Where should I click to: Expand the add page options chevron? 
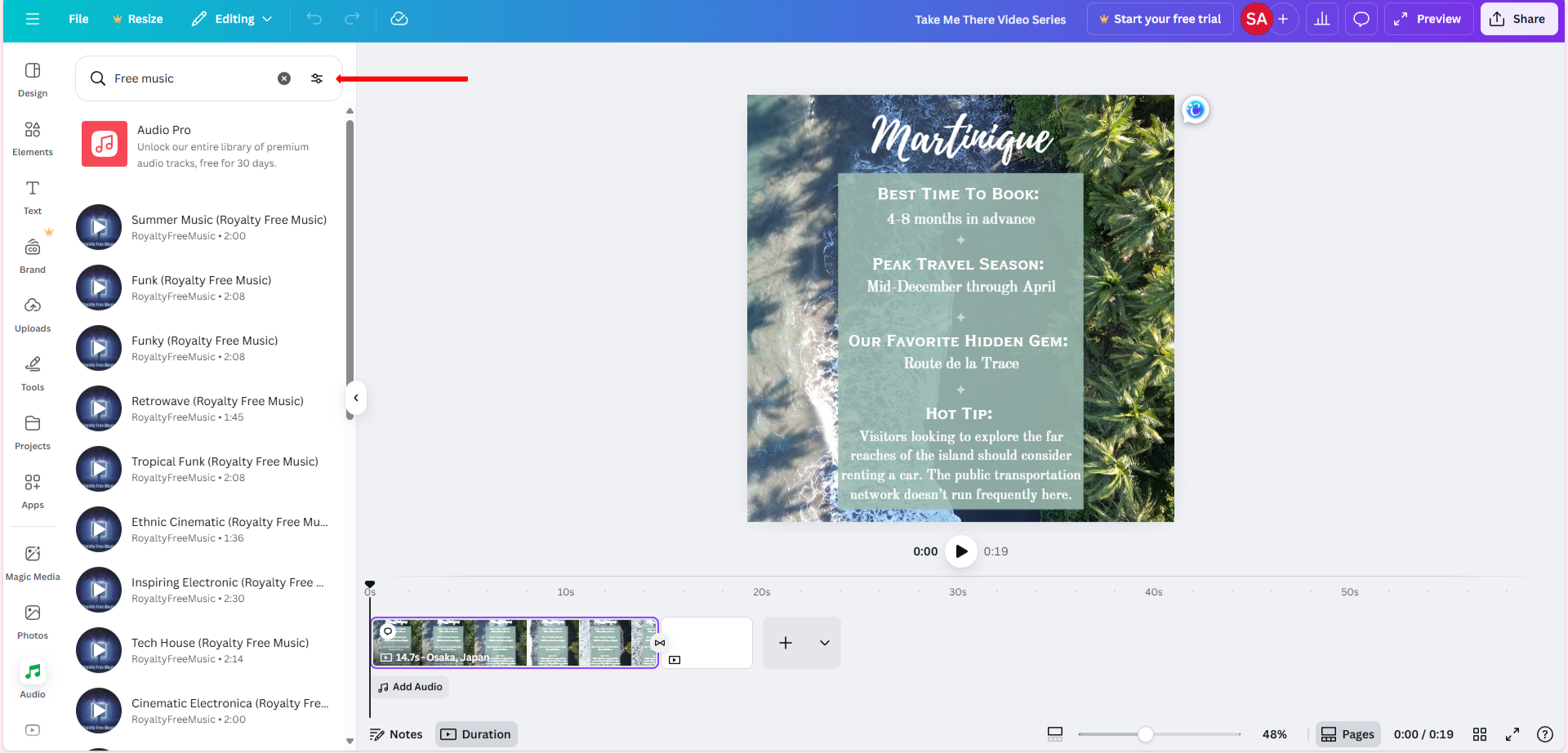825,643
